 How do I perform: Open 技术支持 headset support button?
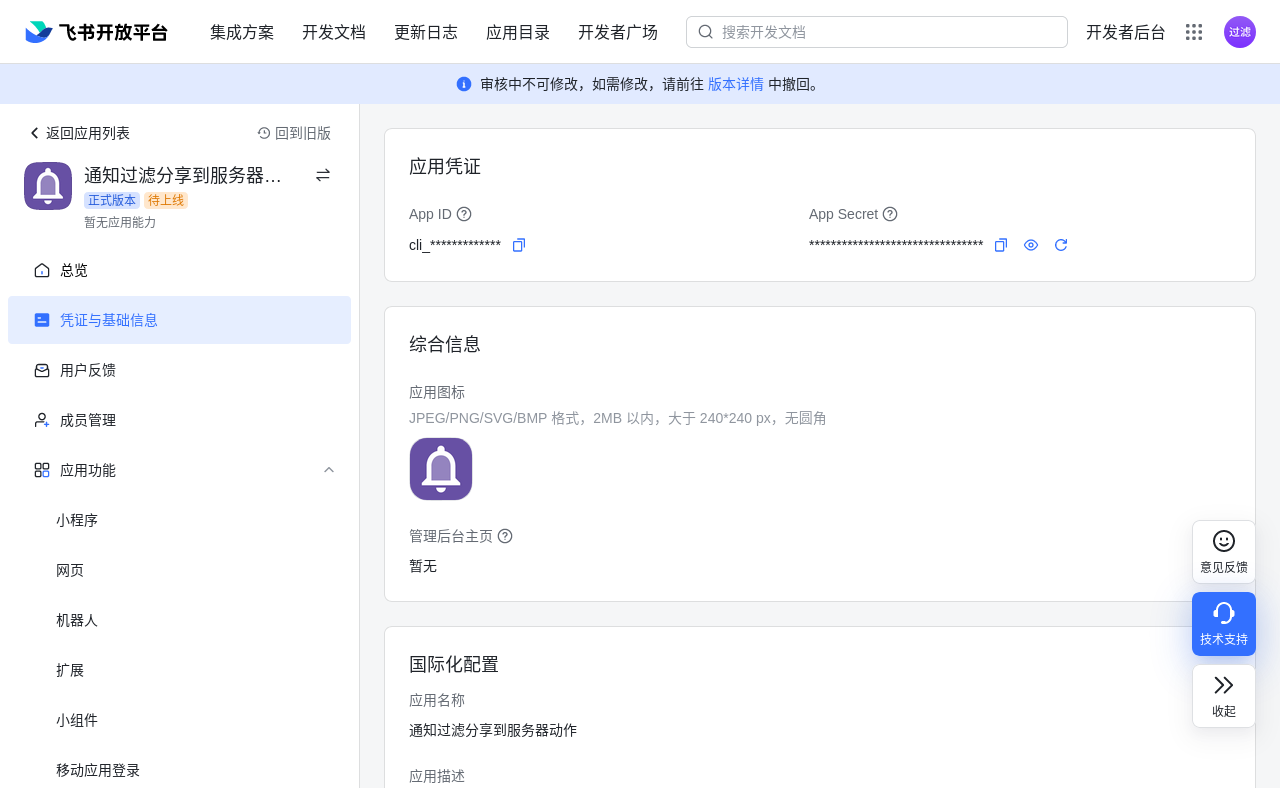(x=1224, y=624)
